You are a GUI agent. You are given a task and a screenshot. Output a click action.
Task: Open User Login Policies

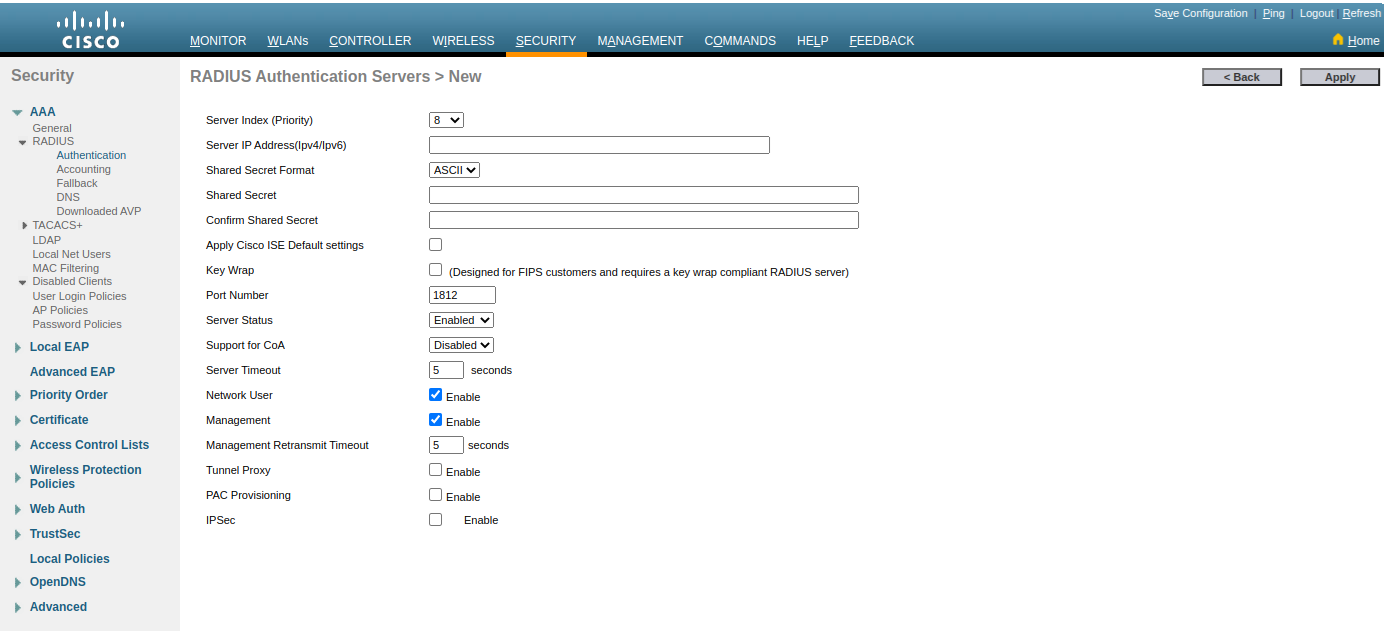tap(79, 296)
